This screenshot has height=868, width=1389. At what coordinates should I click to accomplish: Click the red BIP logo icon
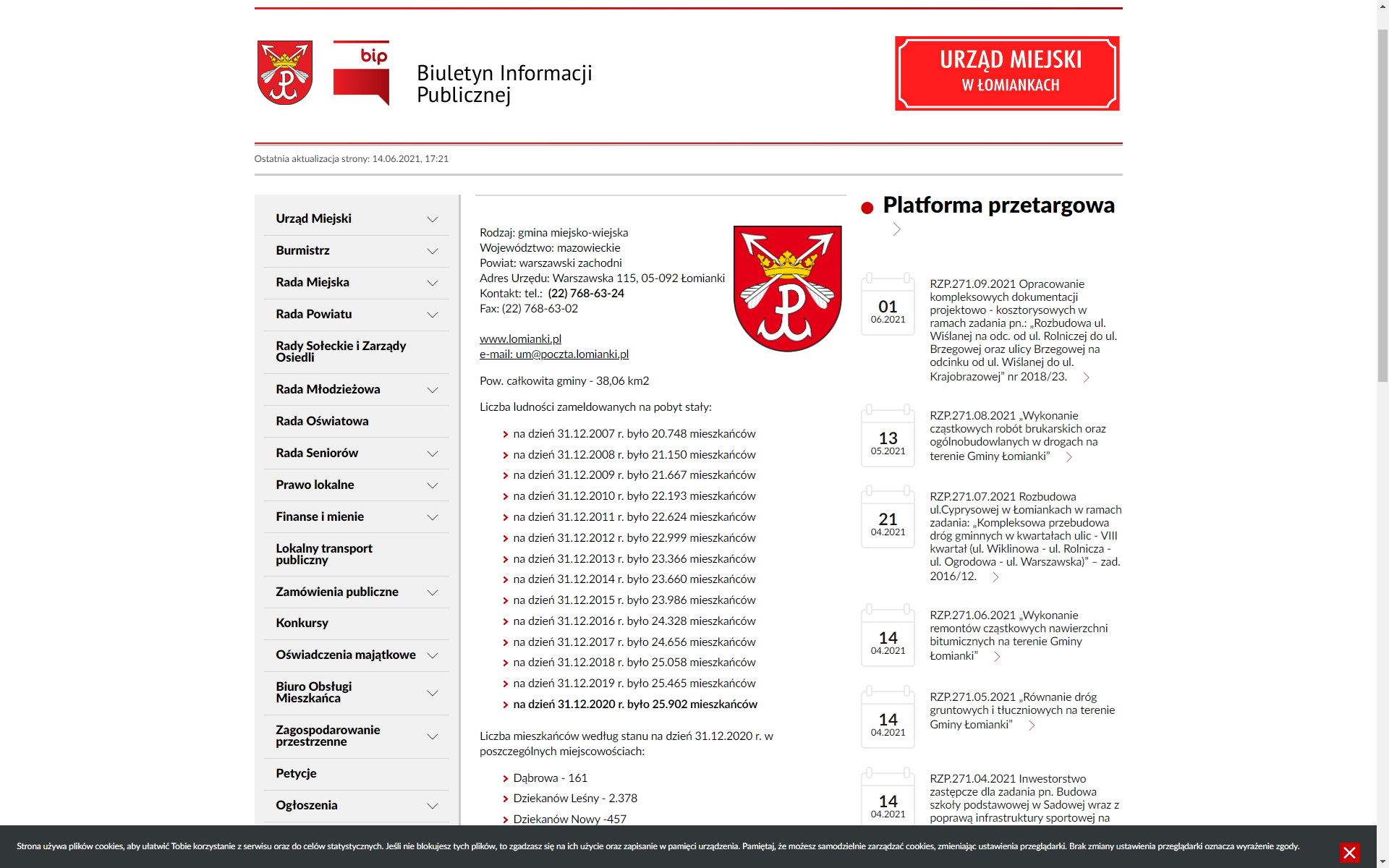coord(361,72)
